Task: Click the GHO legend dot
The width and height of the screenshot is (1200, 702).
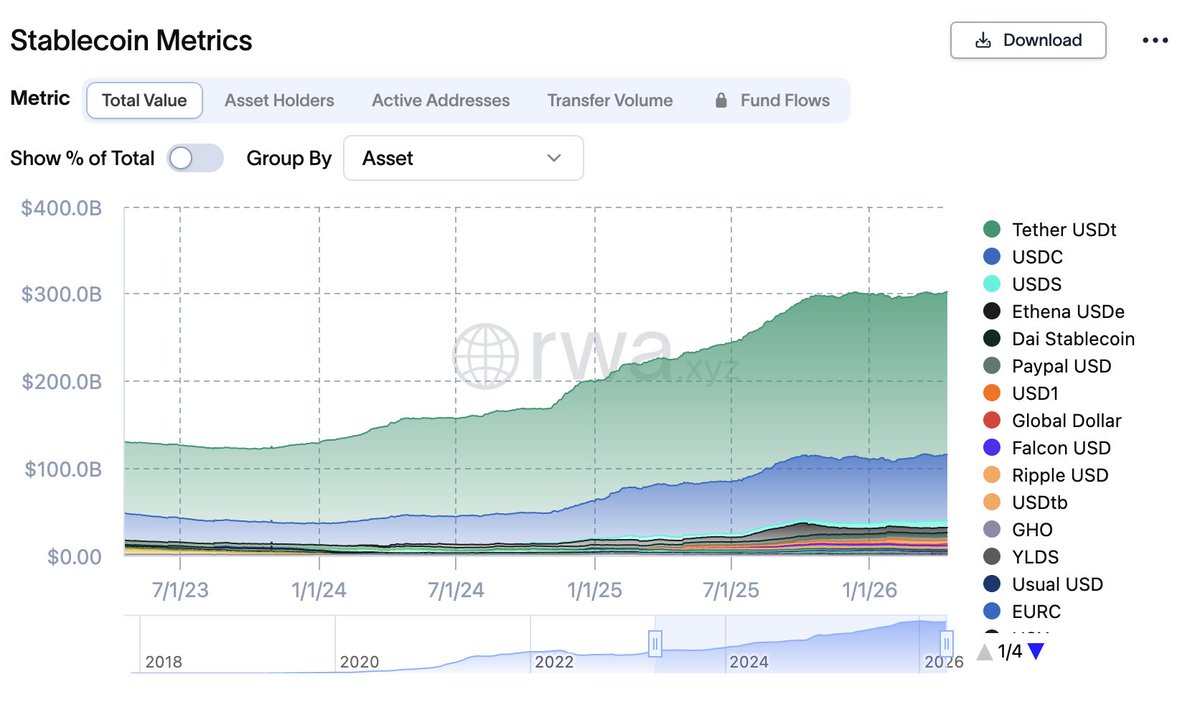Action: click(992, 530)
